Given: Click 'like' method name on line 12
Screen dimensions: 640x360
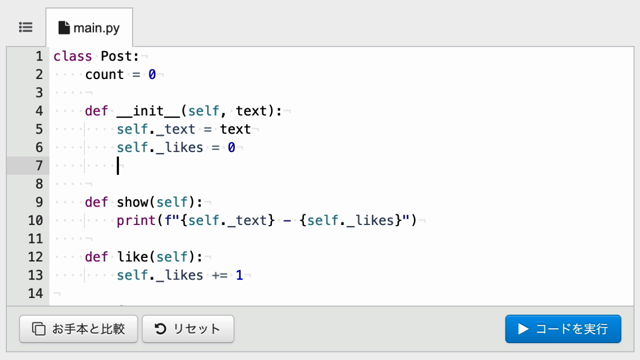Looking at the screenshot, I should coord(133,257).
